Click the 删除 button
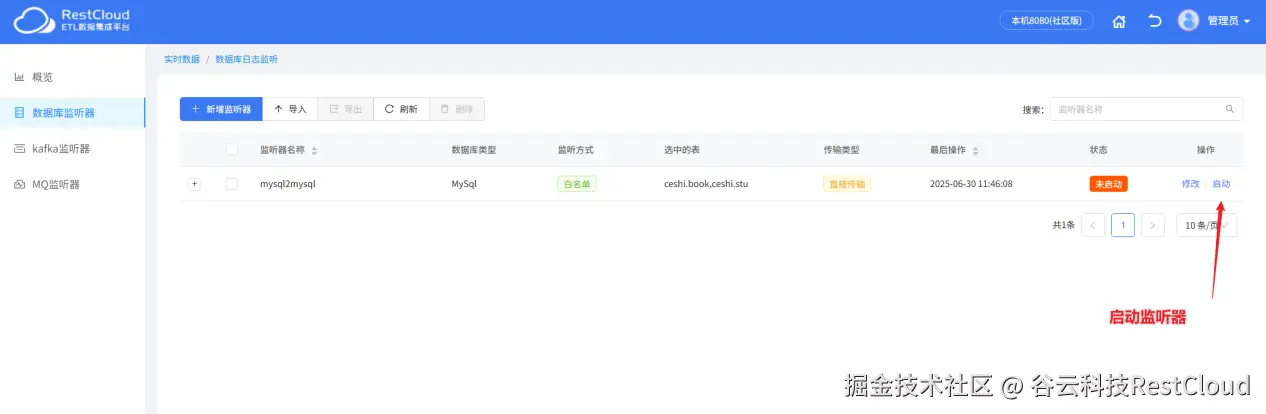 coord(457,109)
